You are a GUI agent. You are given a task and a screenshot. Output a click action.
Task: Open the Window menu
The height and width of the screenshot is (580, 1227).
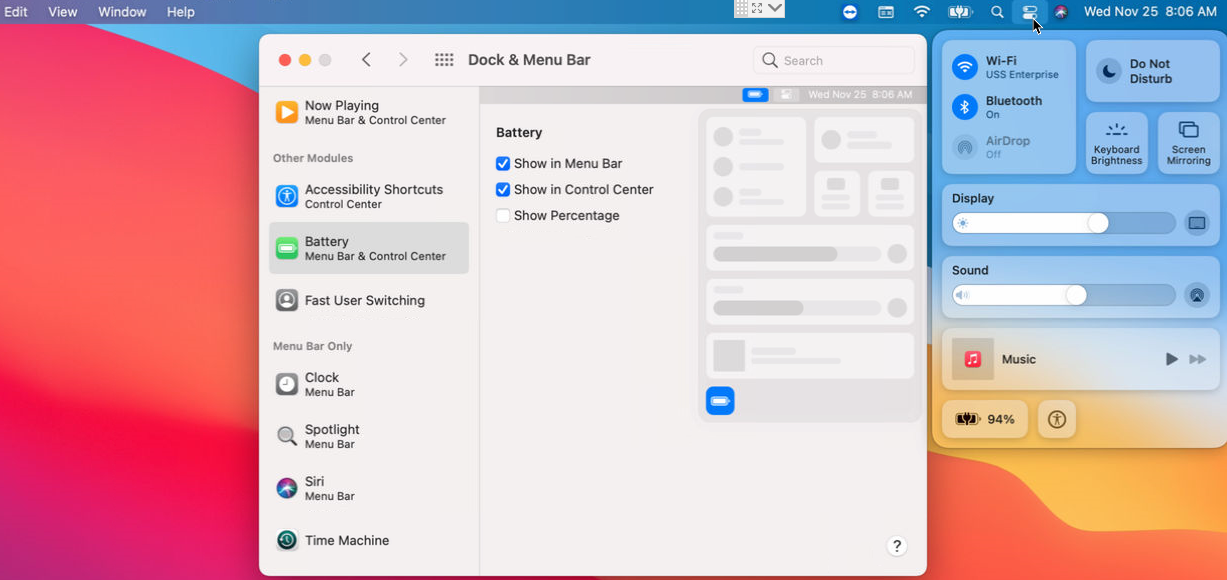point(122,12)
